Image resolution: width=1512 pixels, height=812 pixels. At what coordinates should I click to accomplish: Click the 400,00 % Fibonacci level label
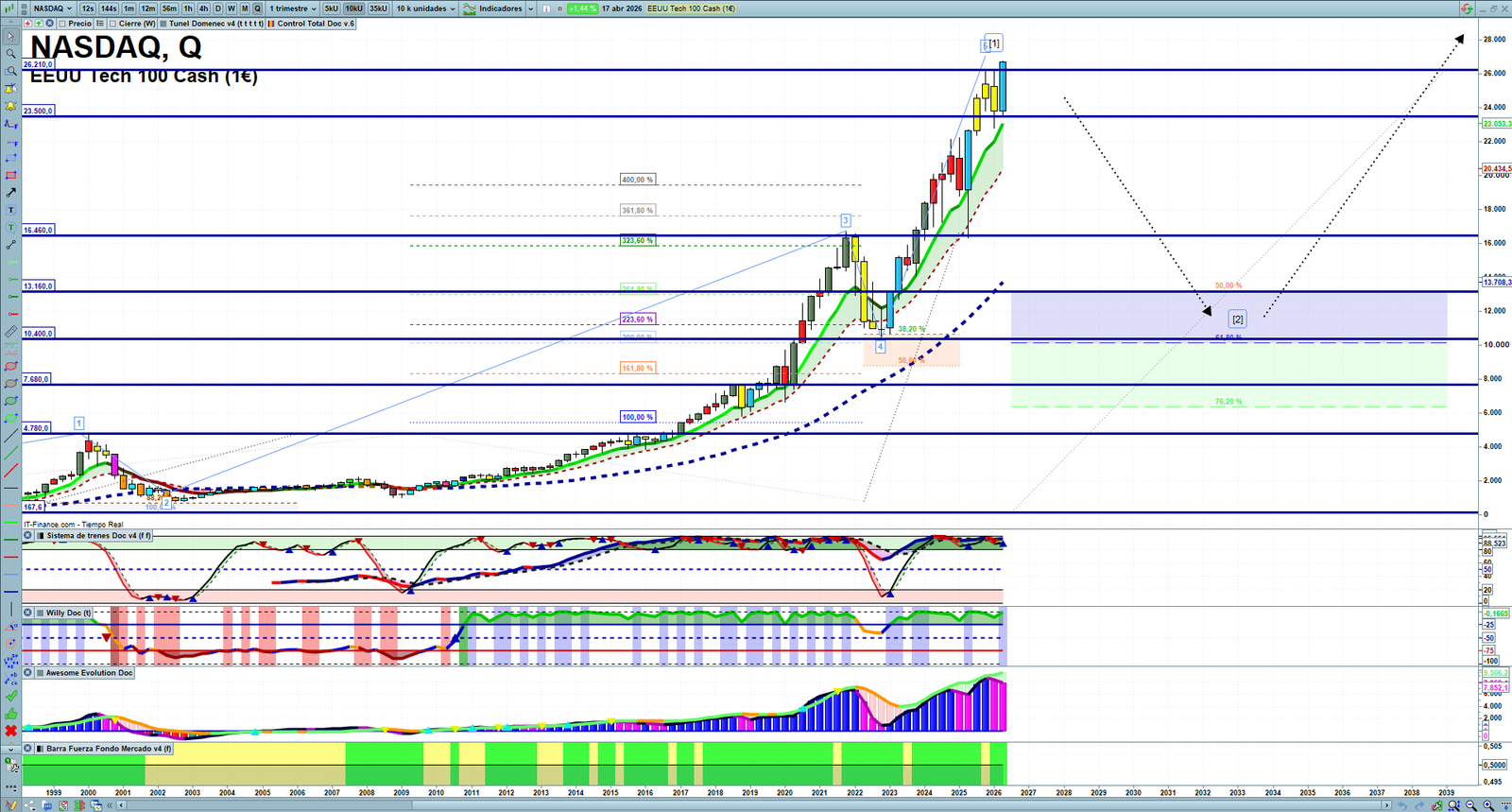pyautogui.click(x=637, y=180)
